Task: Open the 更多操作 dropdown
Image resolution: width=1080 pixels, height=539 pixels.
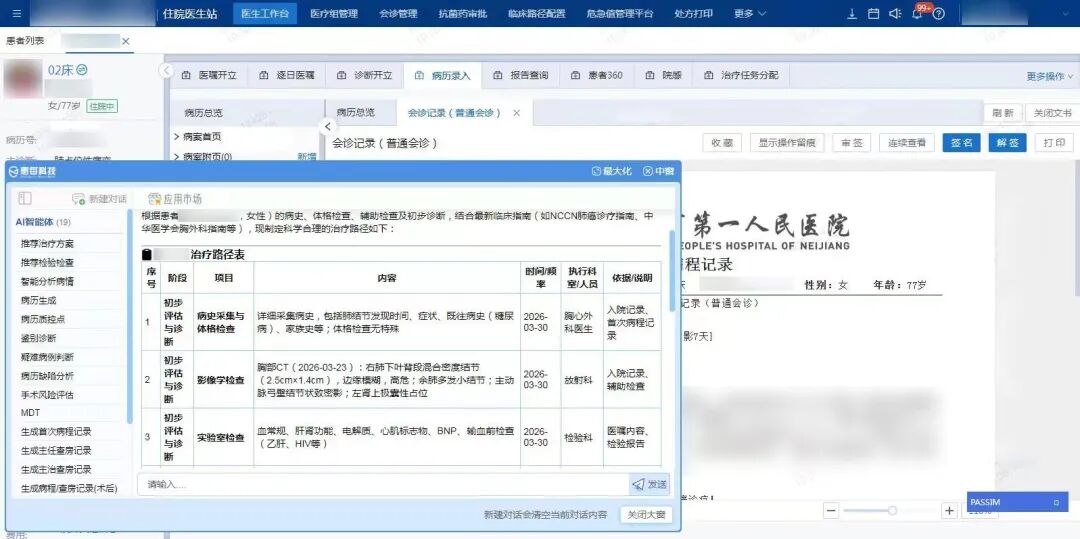Action: (1049, 76)
